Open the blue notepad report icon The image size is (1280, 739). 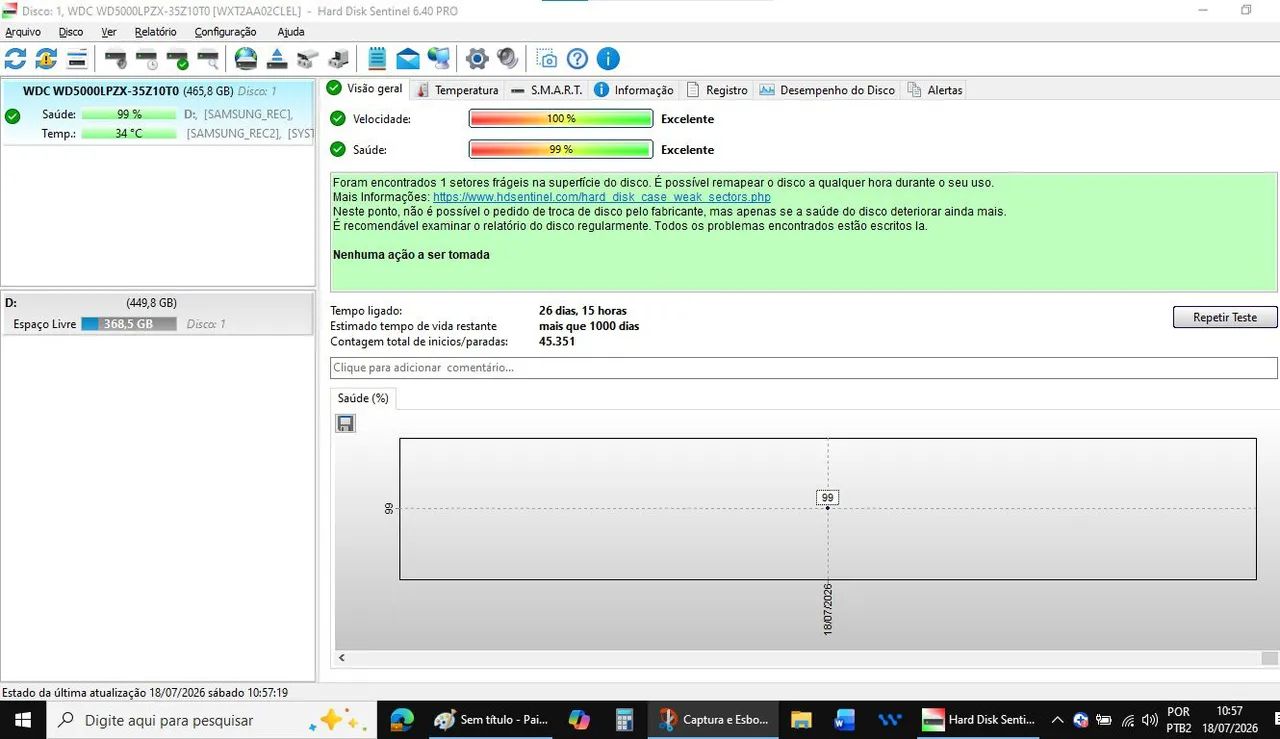(x=377, y=59)
